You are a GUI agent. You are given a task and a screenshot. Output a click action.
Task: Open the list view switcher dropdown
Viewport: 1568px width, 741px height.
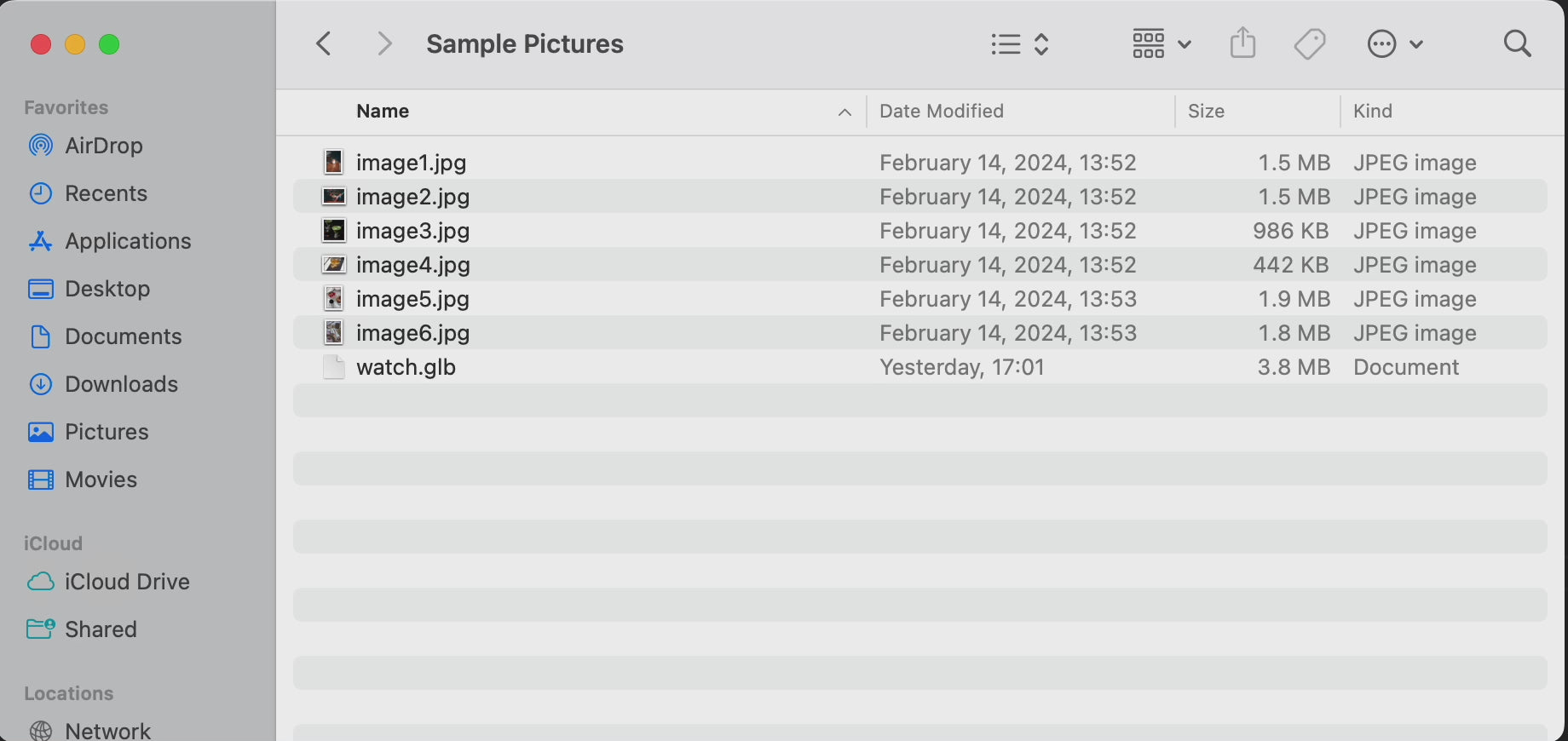coord(1019,43)
